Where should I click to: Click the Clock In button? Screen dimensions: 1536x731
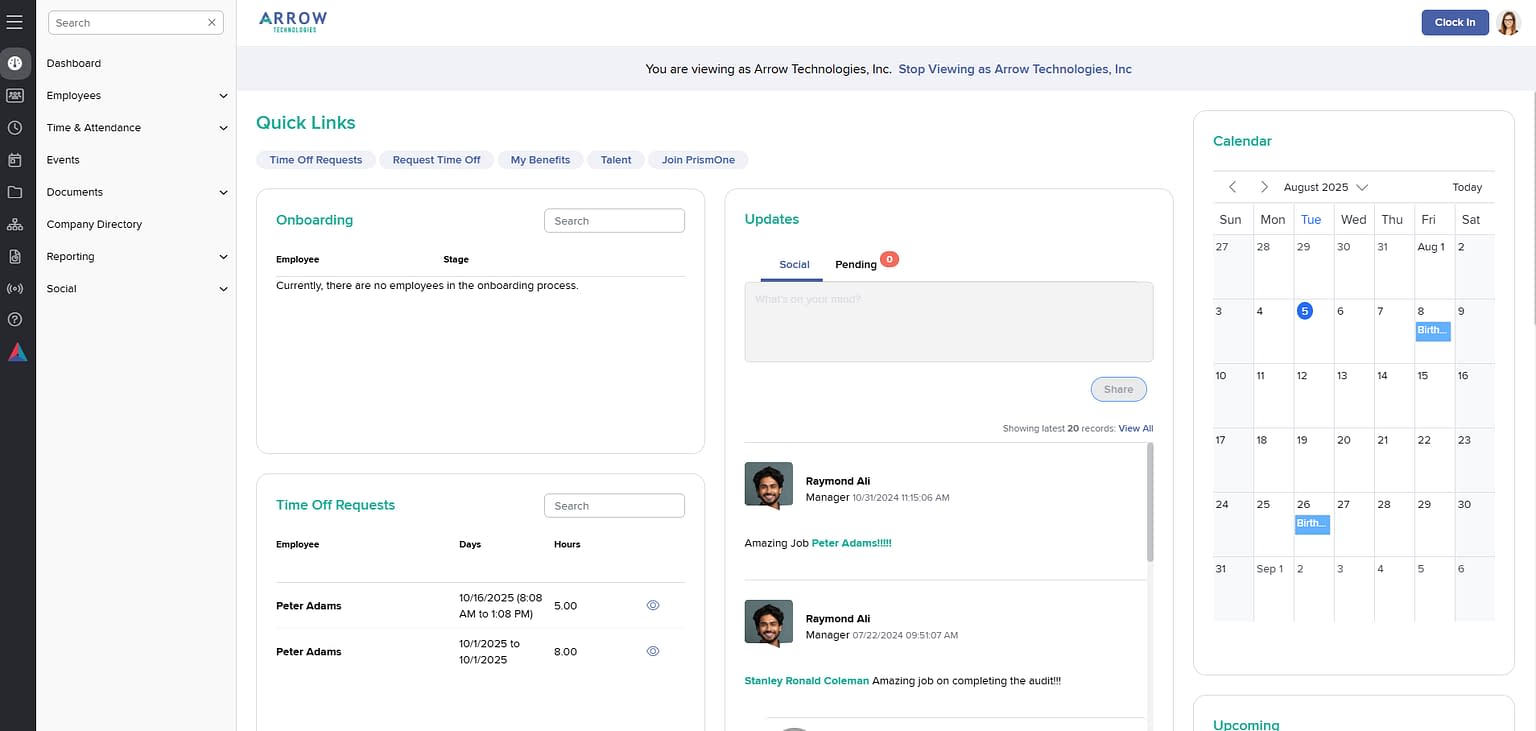click(1455, 22)
